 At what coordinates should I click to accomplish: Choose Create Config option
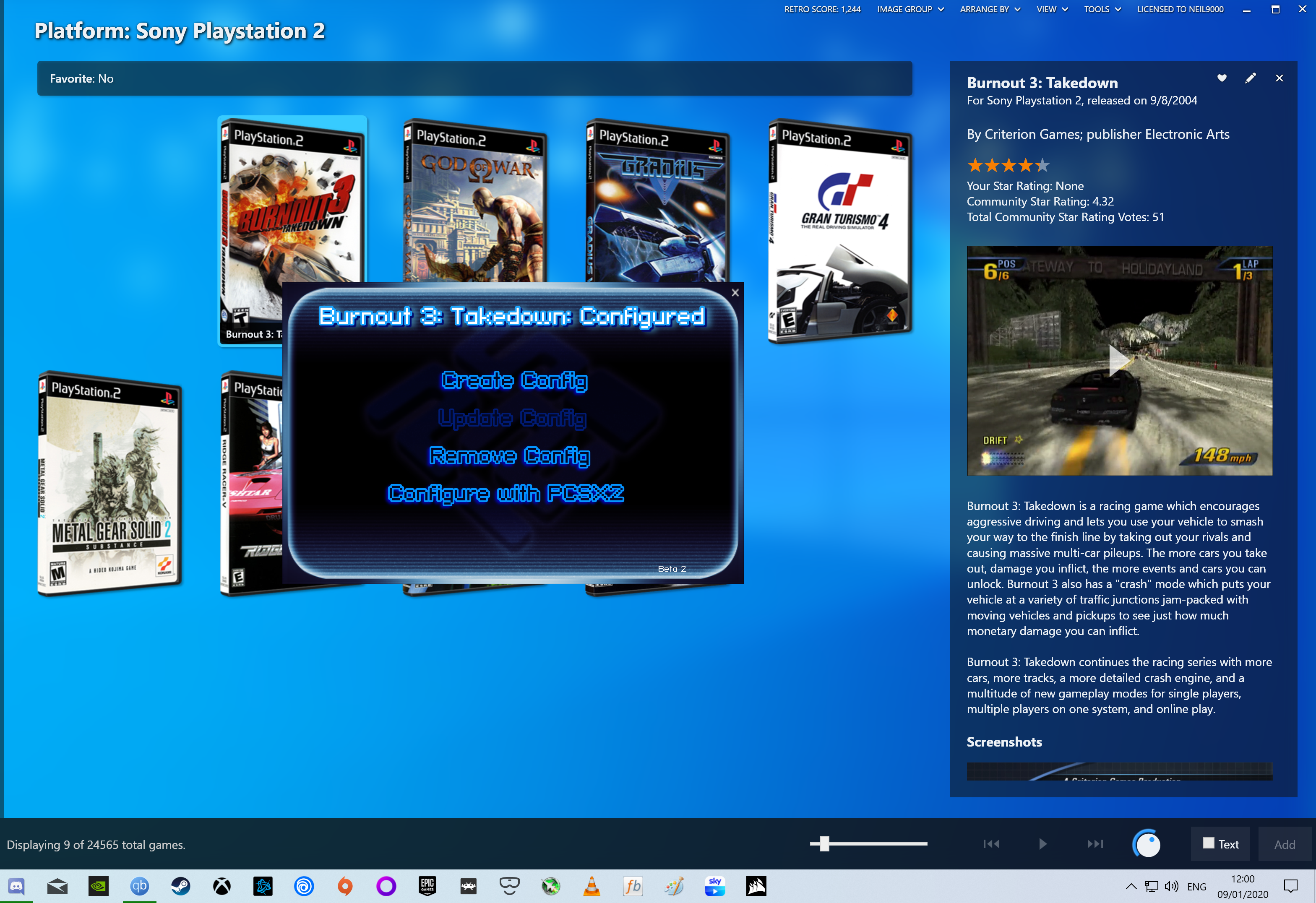[514, 380]
